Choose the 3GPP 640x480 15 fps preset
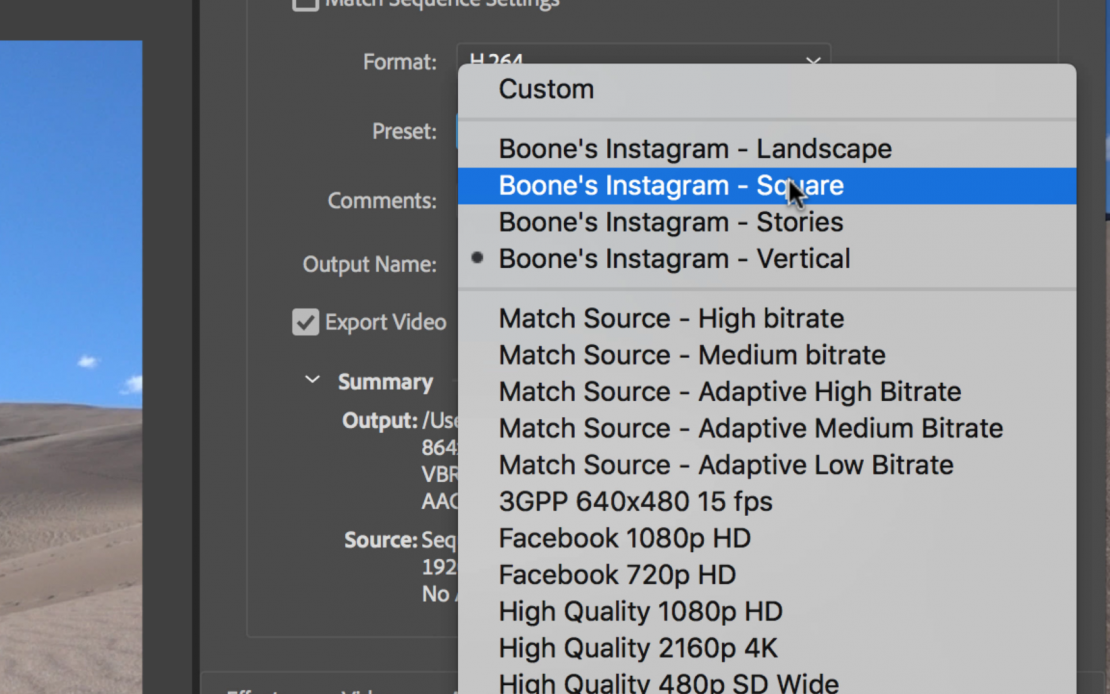The image size is (1110, 694). pyautogui.click(x=635, y=502)
